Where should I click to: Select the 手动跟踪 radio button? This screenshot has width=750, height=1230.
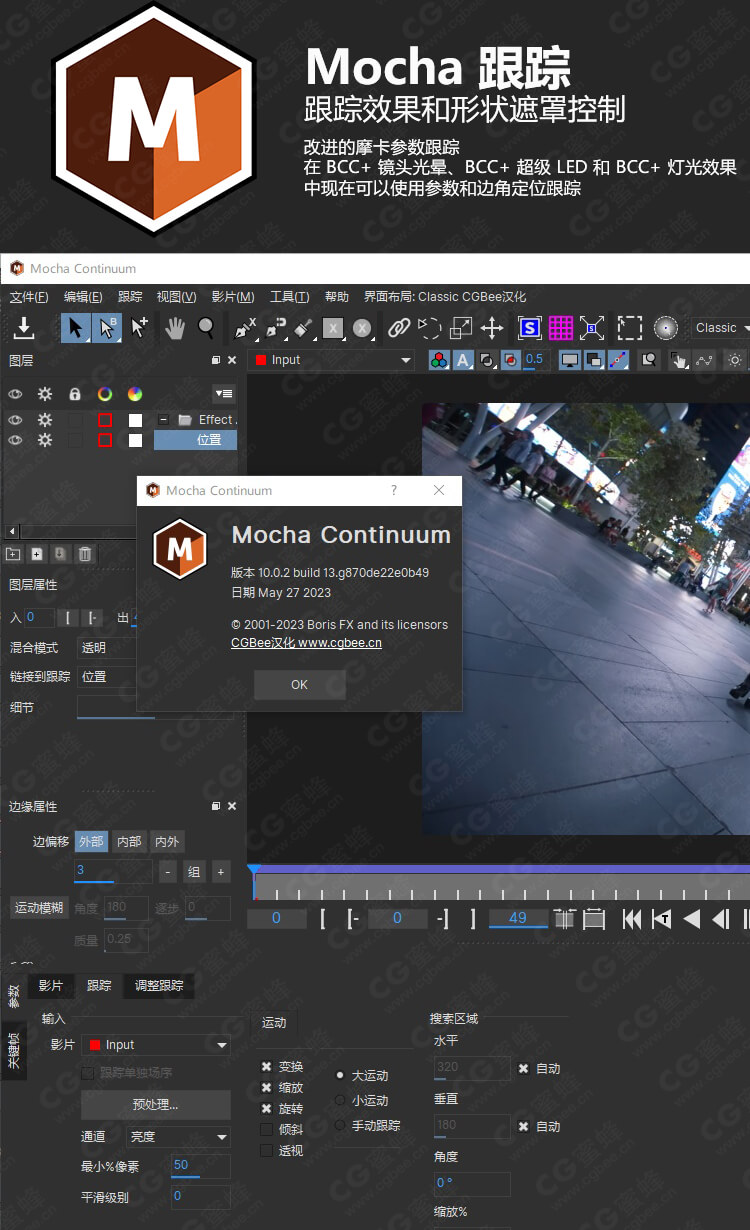coord(340,1125)
